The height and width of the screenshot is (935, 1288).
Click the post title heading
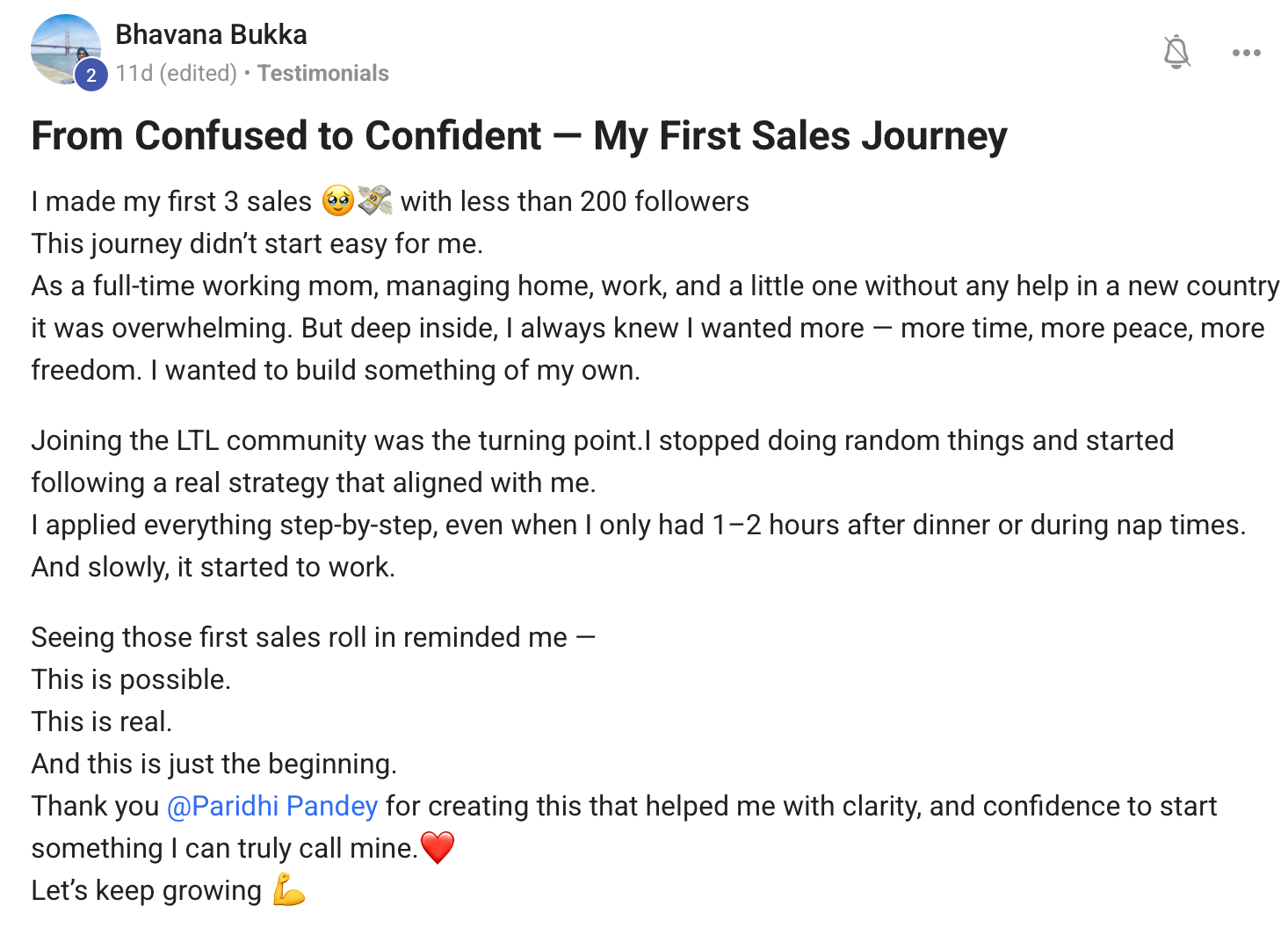coord(518,136)
